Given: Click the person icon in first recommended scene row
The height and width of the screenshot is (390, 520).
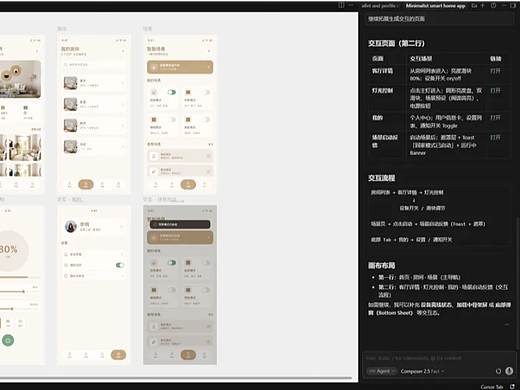Looking at the screenshot, I should tap(154, 156).
